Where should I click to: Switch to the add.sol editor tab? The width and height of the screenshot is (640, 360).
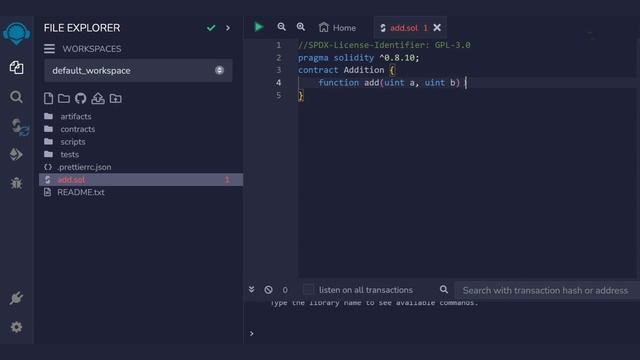[403, 28]
